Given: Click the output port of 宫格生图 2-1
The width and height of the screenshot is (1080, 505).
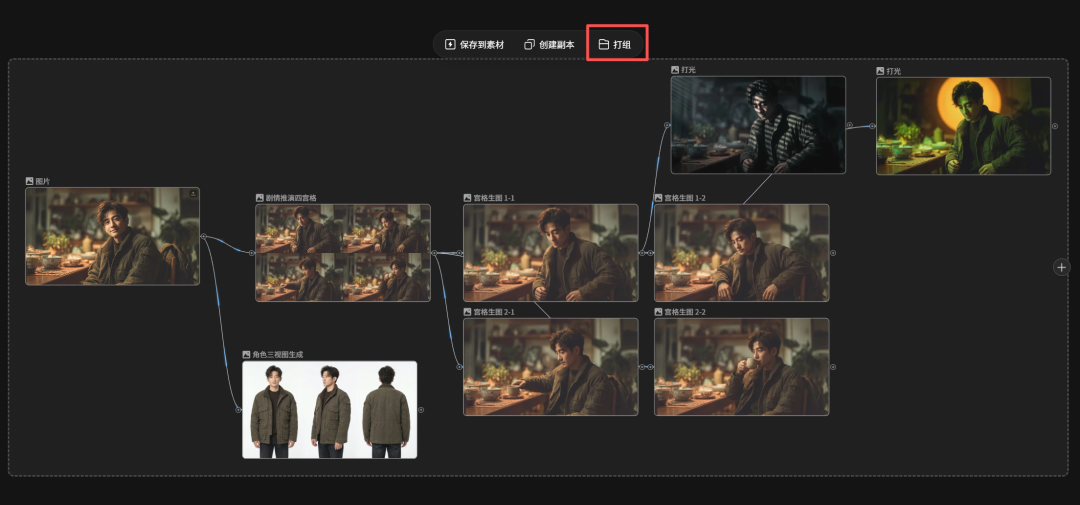Looking at the screenshot, I should point(642,367).
